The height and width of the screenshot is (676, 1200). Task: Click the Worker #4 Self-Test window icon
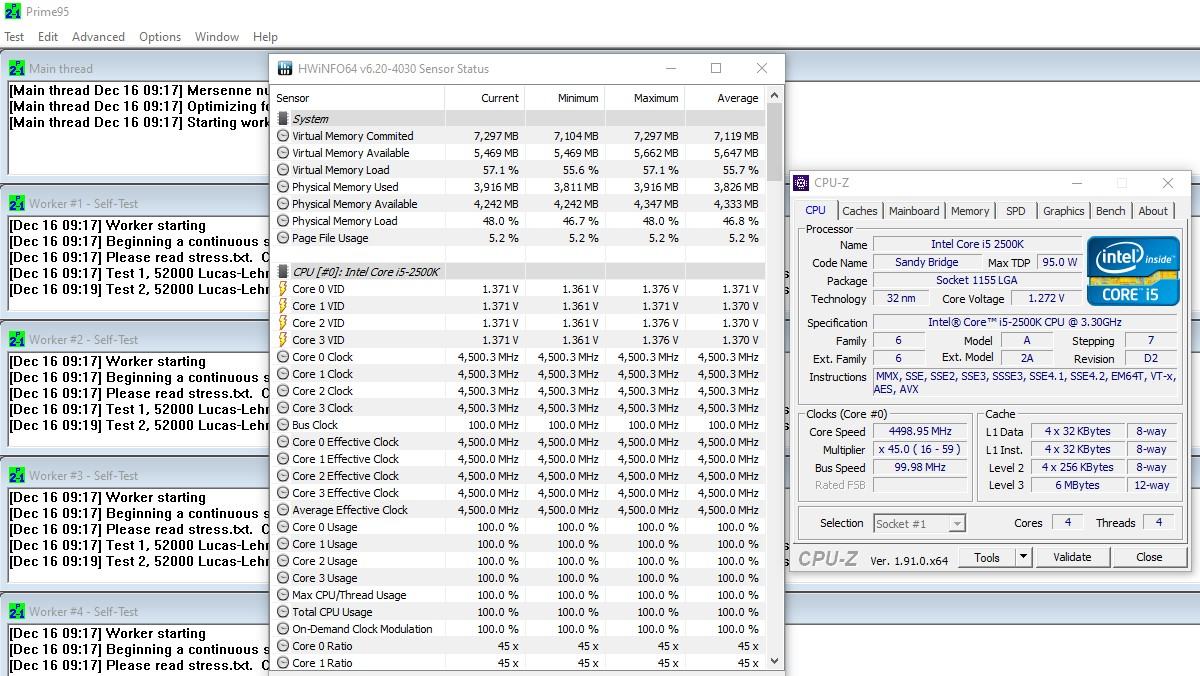(17, 611)
